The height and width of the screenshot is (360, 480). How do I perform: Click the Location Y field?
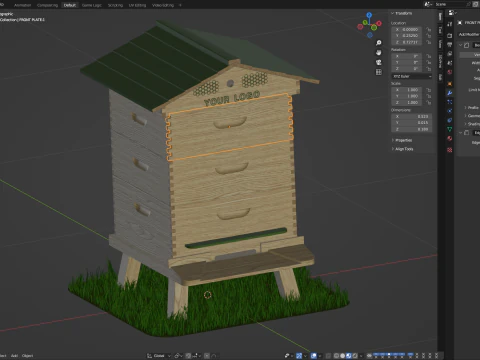tap(407, 36)
